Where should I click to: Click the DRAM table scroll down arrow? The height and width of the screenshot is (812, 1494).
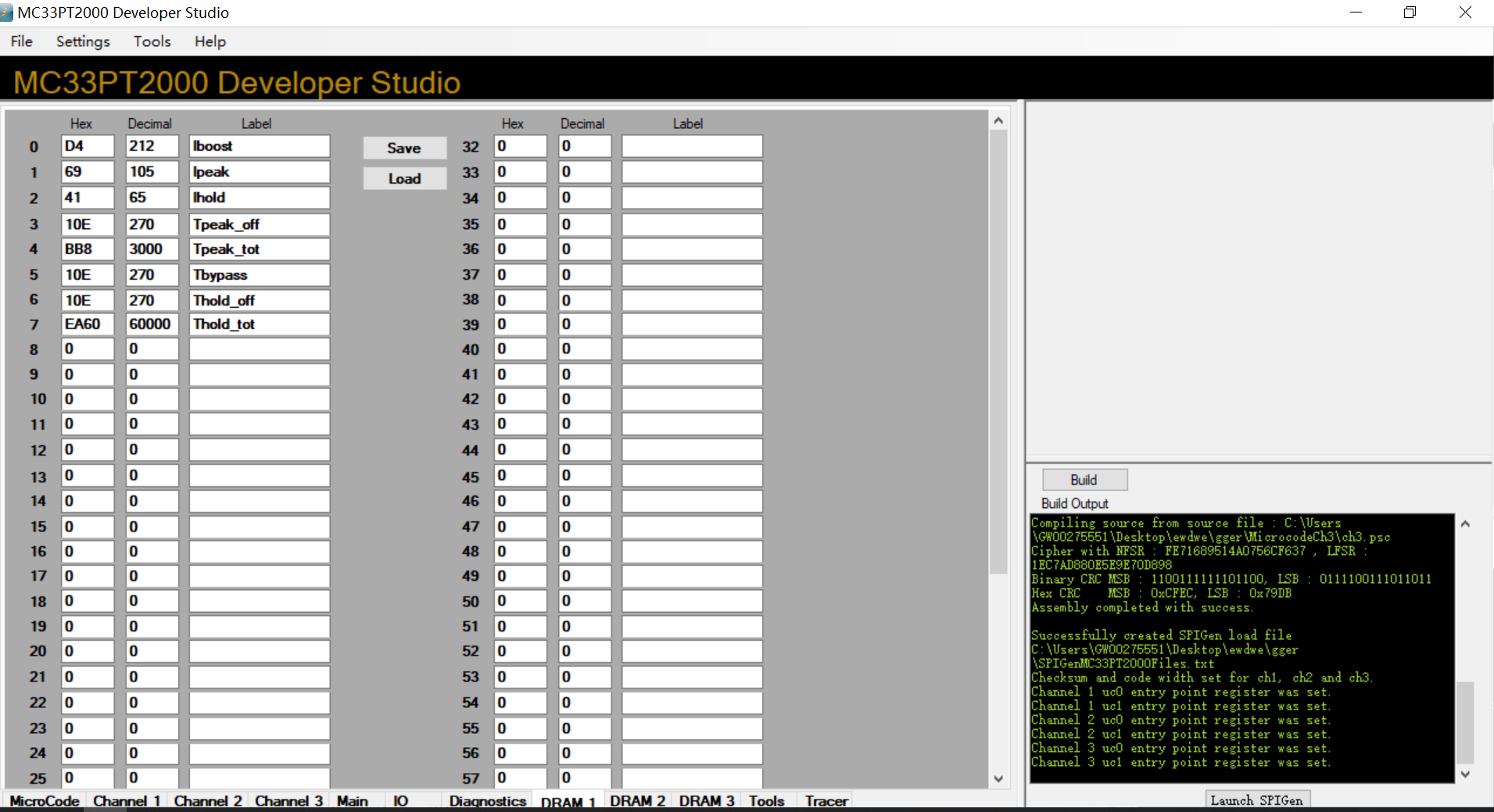click(998, 778)
